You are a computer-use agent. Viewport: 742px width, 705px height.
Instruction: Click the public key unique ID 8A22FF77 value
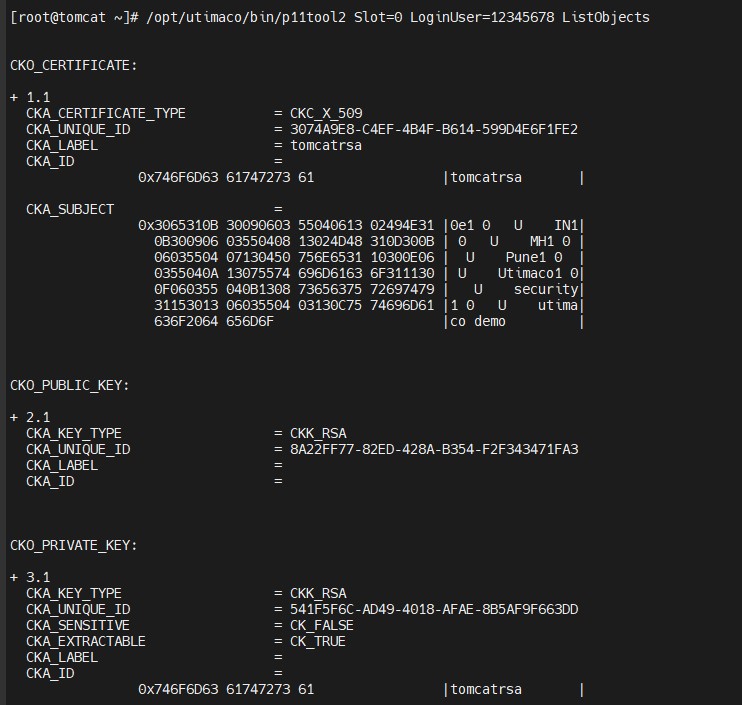(434, 449)
